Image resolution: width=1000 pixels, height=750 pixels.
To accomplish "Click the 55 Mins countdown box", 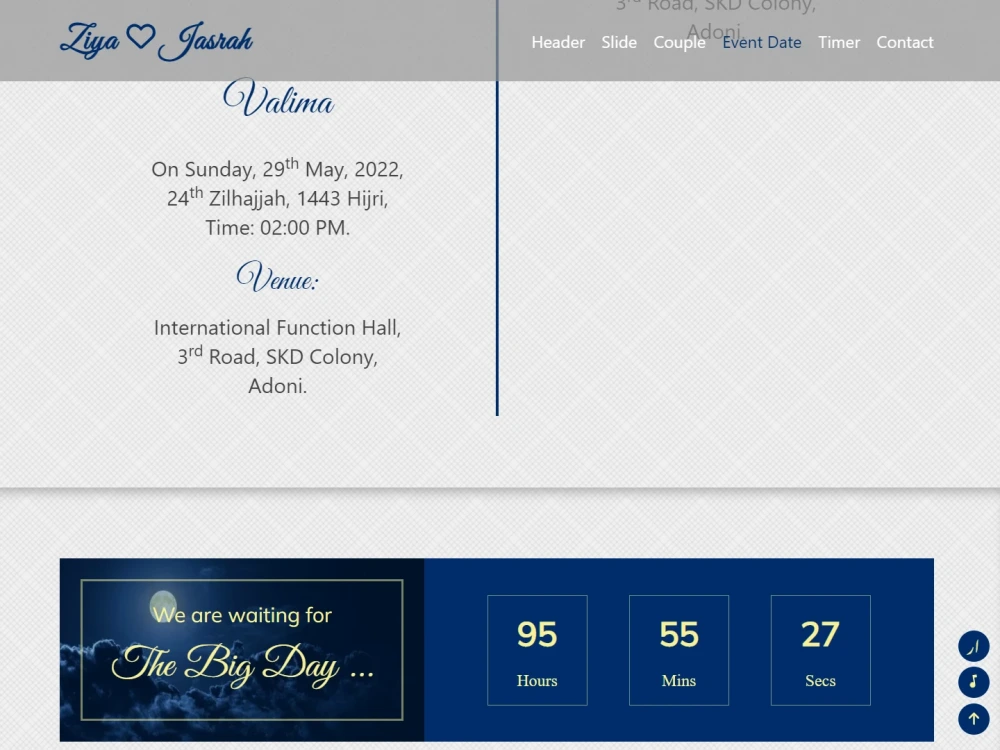I will pyautogui.click(x=679, y=651).
